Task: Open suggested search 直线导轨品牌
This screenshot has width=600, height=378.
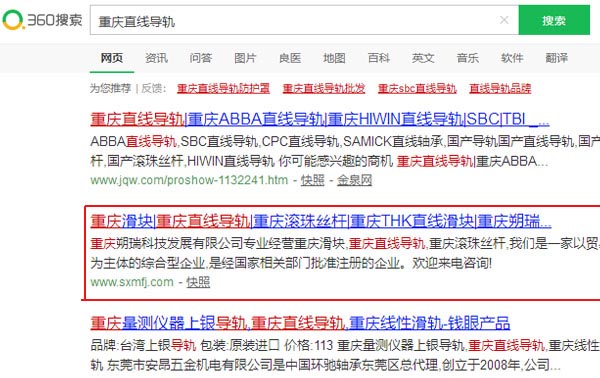Action: pyautogui.click(x=500, y=88)
